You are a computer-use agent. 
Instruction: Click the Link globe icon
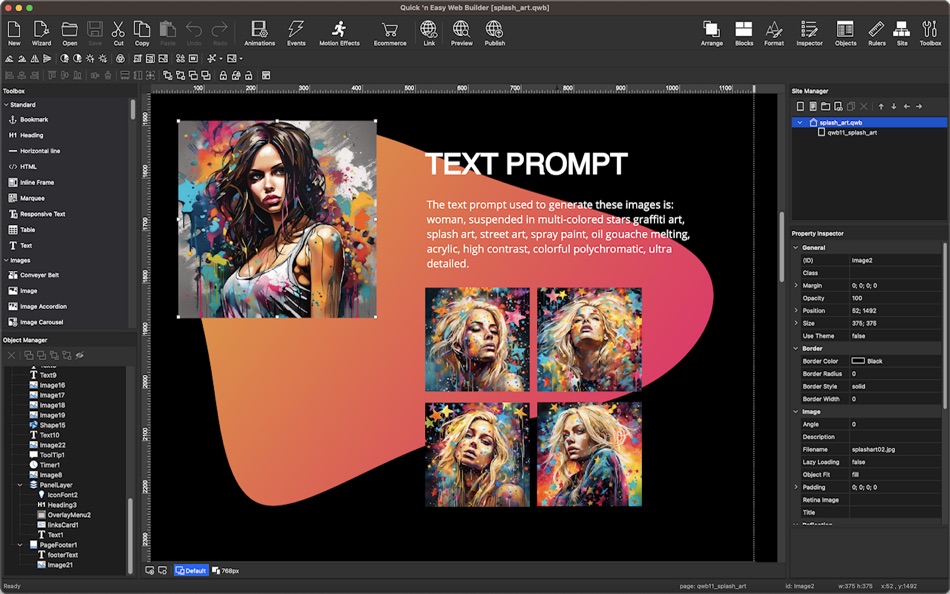[429, 33]
